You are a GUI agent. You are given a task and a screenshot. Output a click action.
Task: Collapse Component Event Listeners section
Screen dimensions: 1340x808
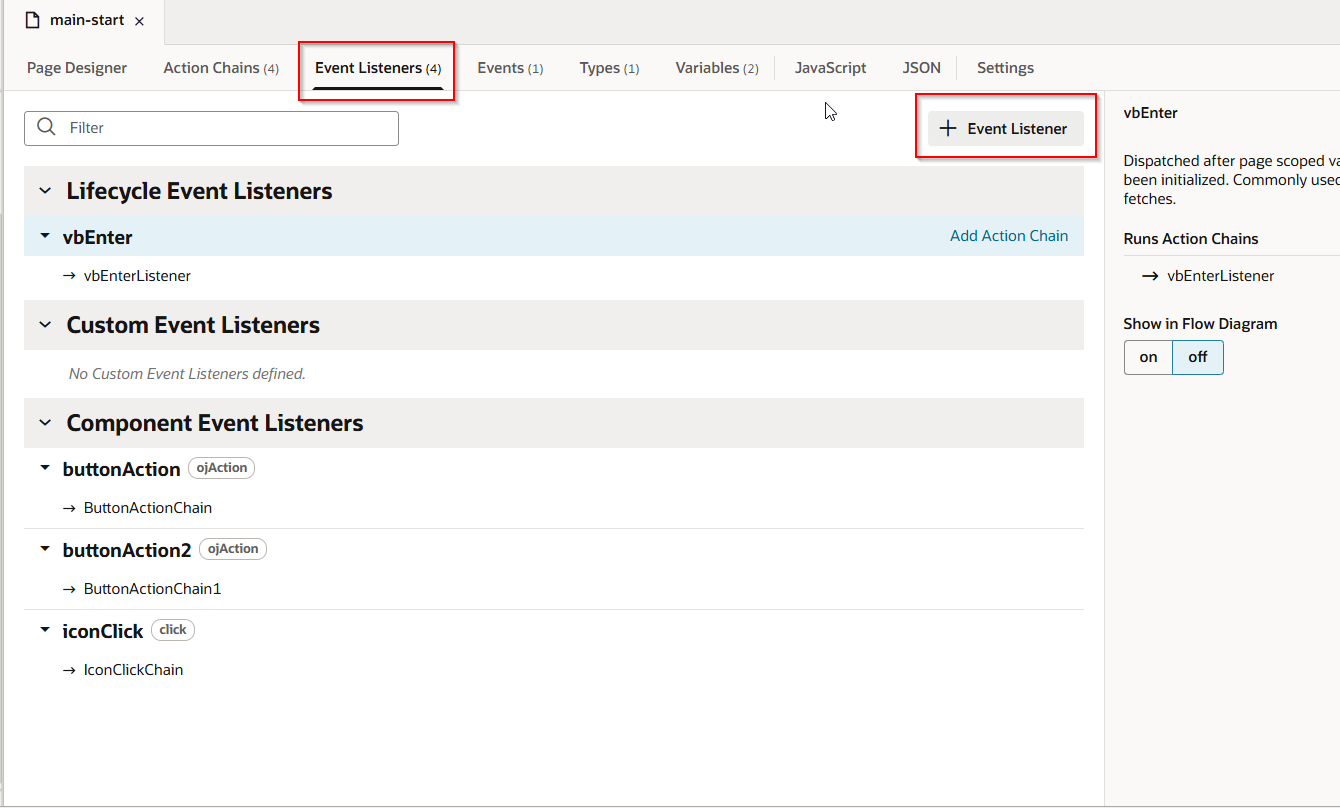[x=45, y=423]
